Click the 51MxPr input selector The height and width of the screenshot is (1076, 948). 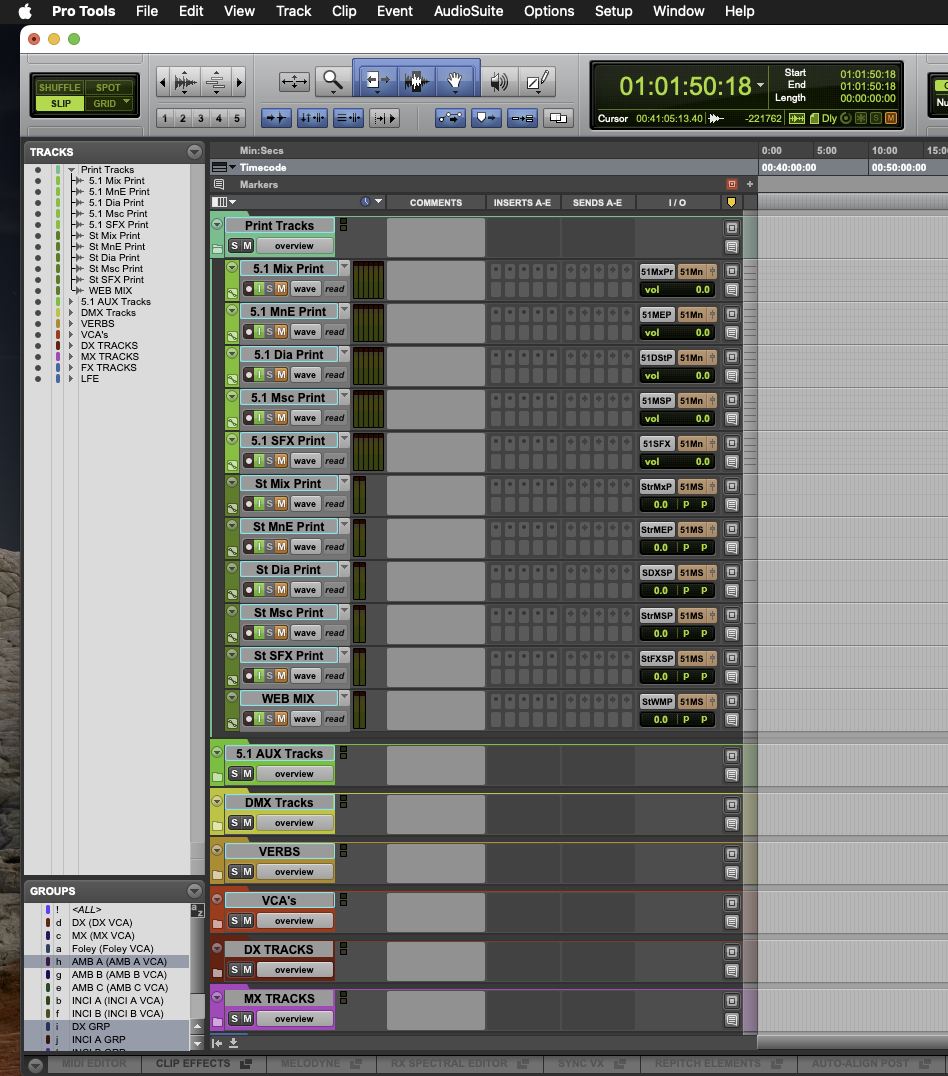coord(657,272)
